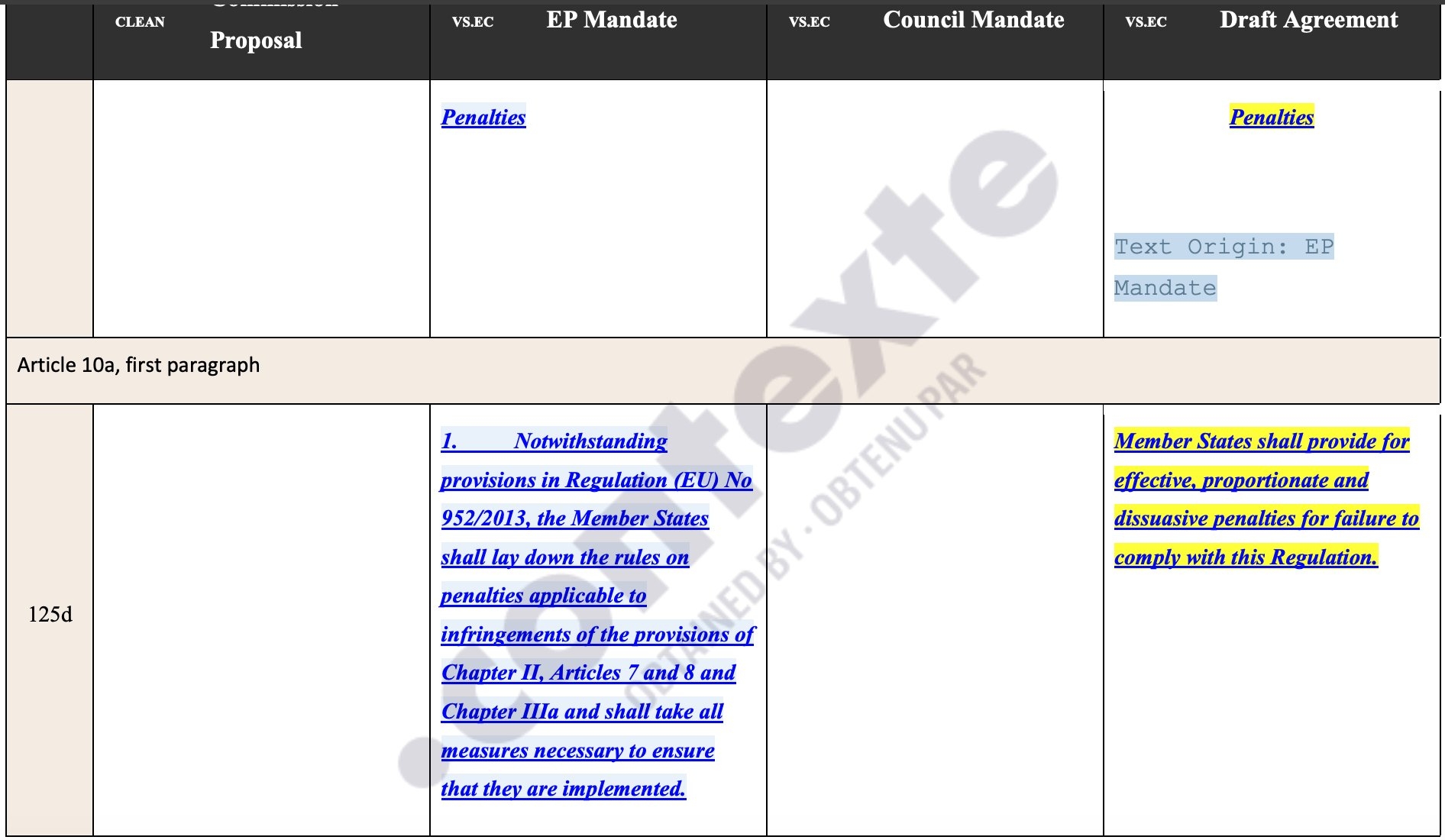Open the Penalties link in EP Mandate column
The width and height of the screenshot is (1445, 840).
tap(483, 117)
